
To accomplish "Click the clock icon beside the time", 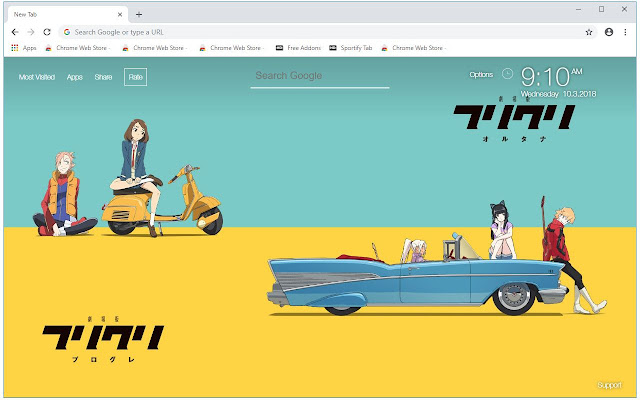I will 507,74.
